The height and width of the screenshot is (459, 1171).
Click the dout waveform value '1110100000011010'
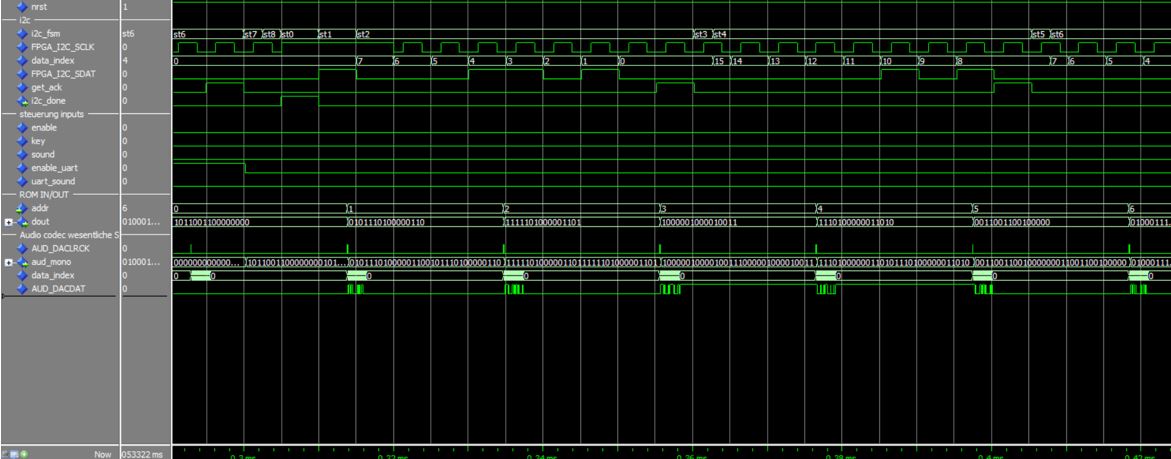pyautogui.click(x=856, y=222)
